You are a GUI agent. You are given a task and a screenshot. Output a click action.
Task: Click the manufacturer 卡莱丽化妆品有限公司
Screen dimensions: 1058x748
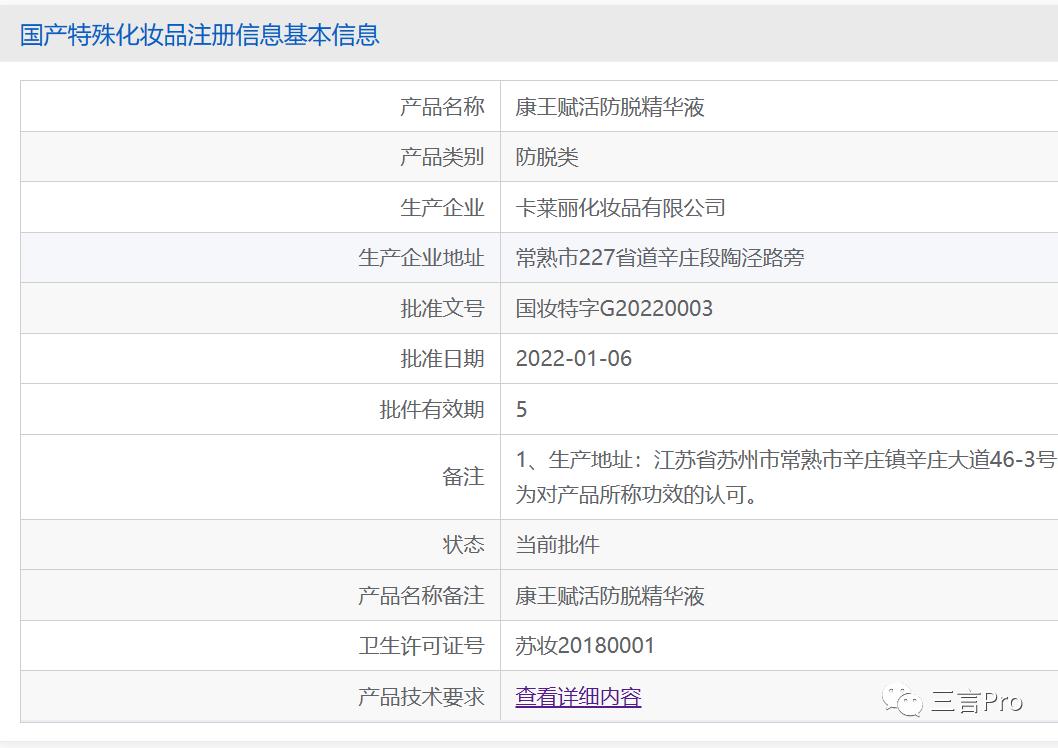coord(620,208)
